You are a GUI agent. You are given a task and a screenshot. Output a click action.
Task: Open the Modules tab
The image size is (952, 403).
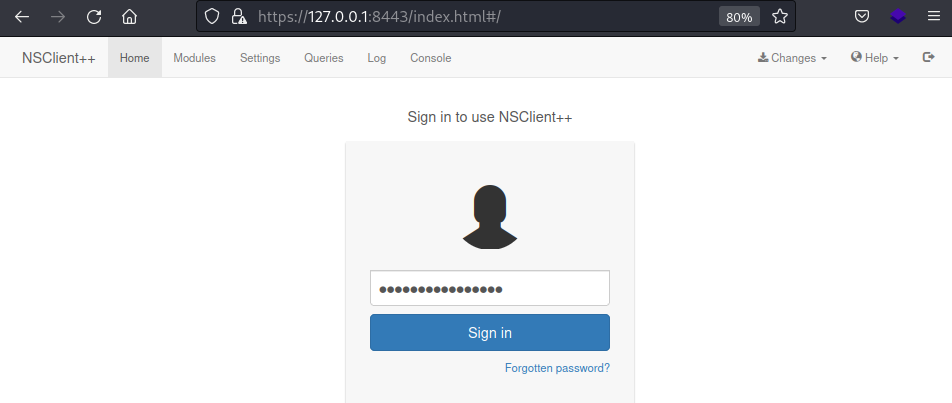click(194, 58)
